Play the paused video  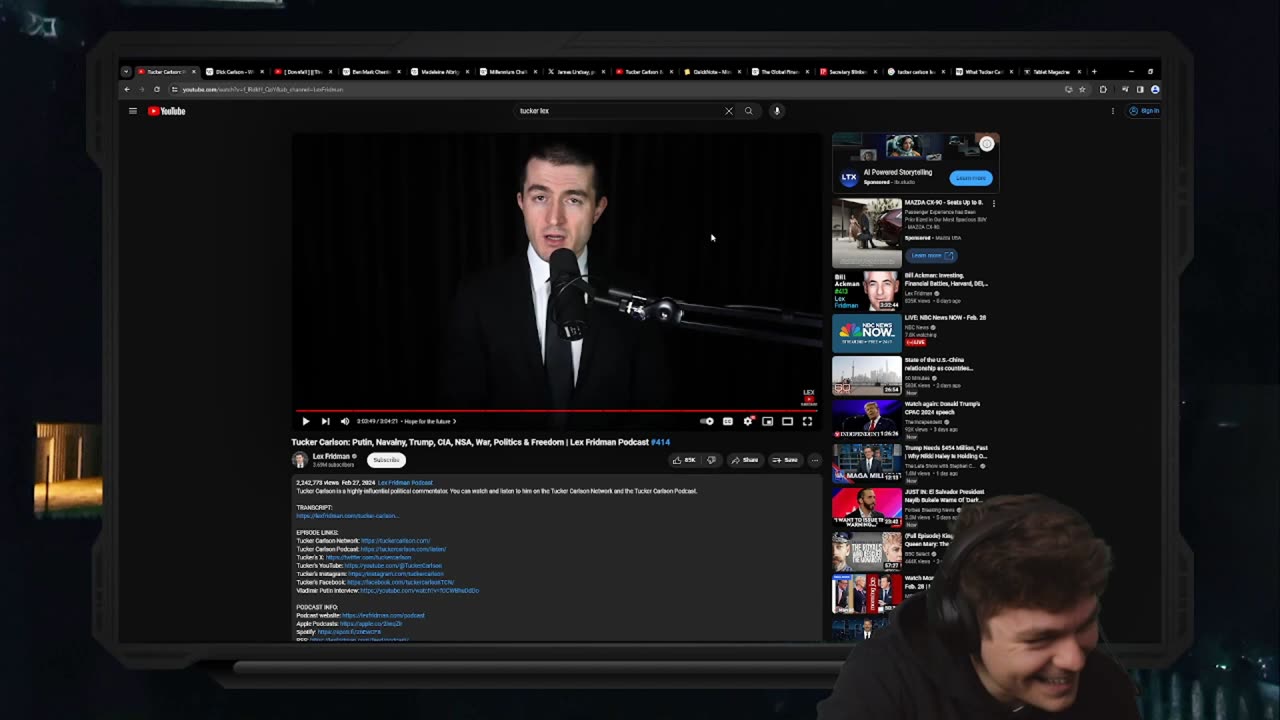[x=305, y=421]
